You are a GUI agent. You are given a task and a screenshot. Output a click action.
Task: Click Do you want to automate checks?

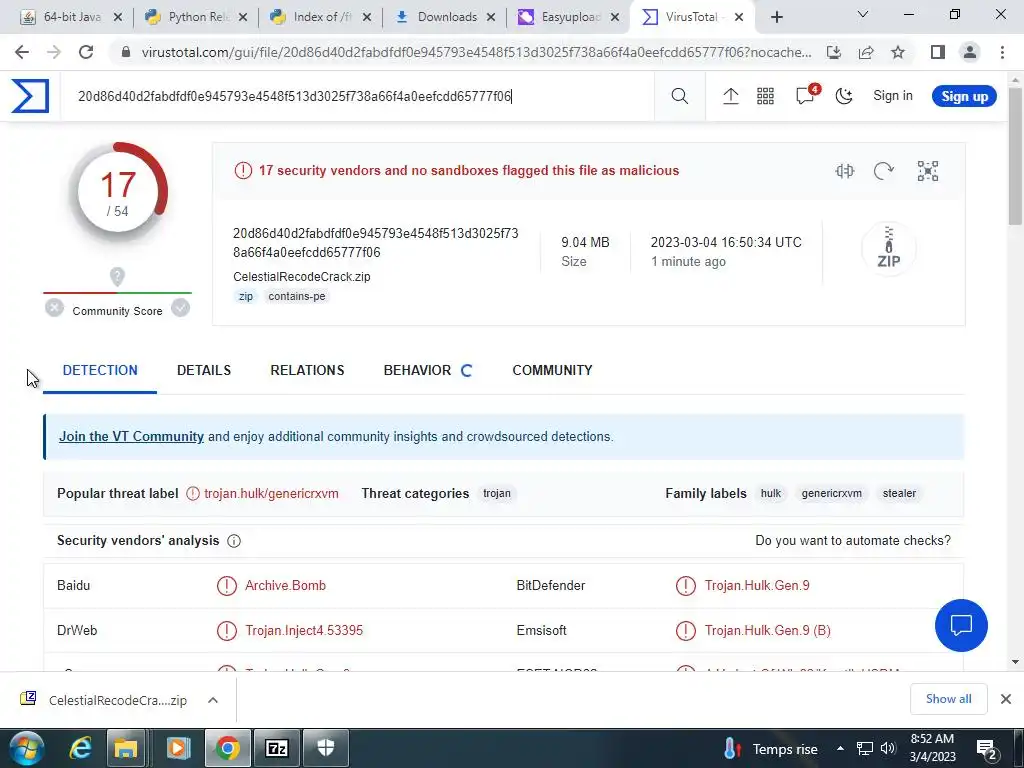click(x=853, y=541)
